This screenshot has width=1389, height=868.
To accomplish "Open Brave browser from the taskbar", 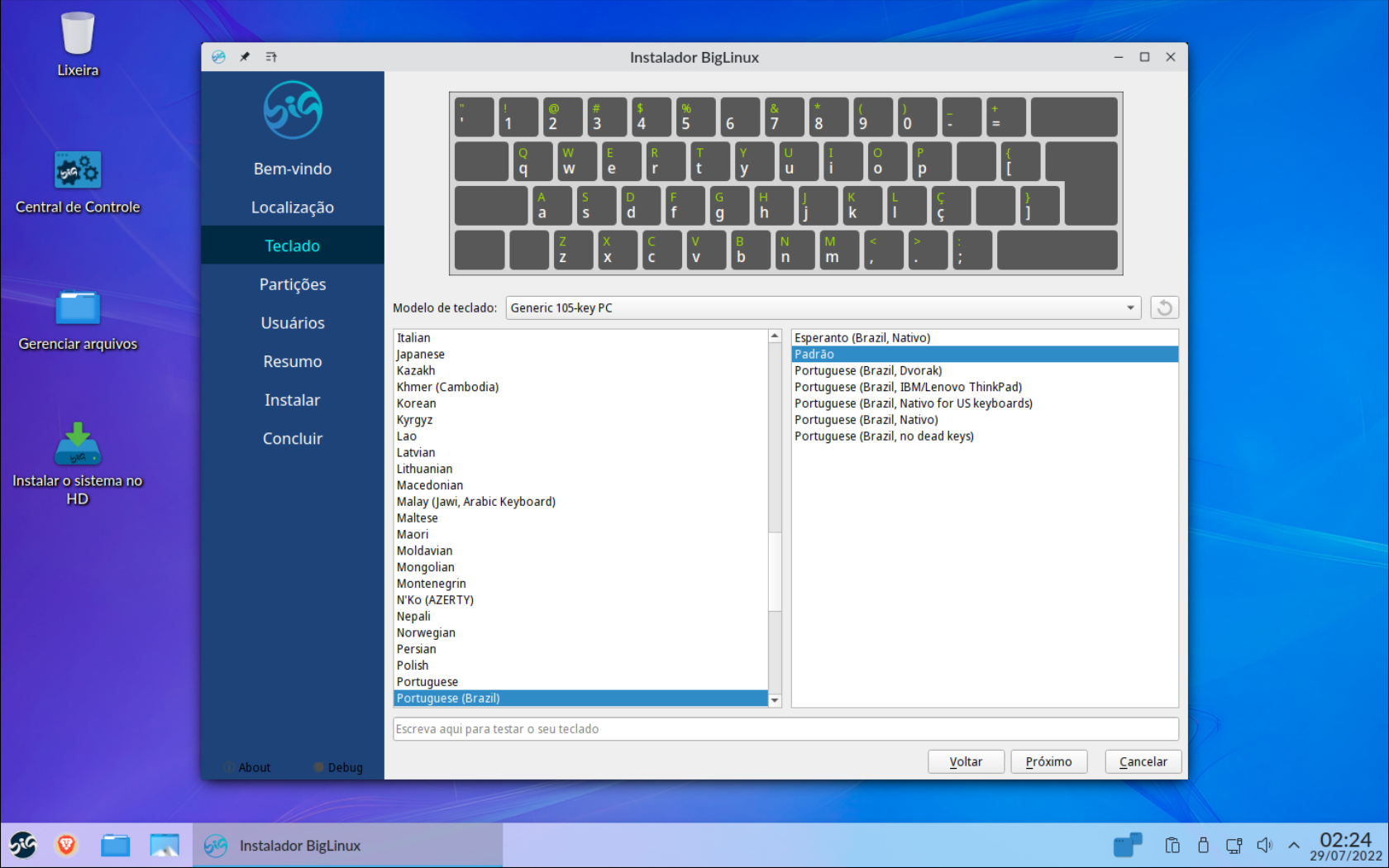I will (67, 845).
